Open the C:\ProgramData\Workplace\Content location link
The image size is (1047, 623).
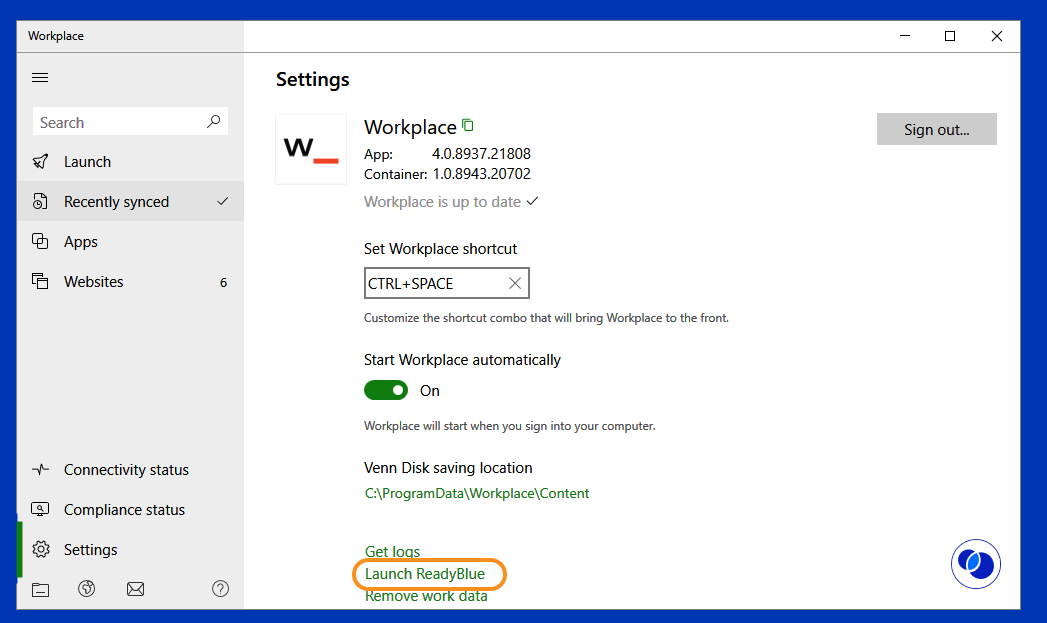point(477,493)
